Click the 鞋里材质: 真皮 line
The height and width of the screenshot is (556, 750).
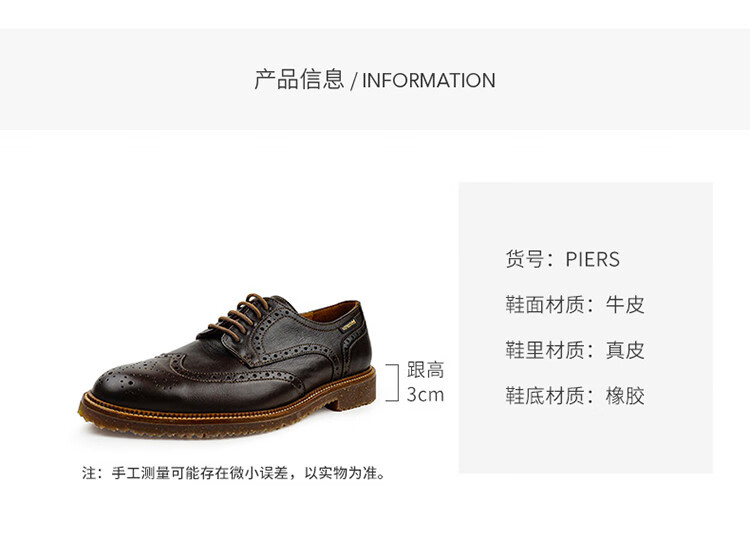tap(575, 350)
